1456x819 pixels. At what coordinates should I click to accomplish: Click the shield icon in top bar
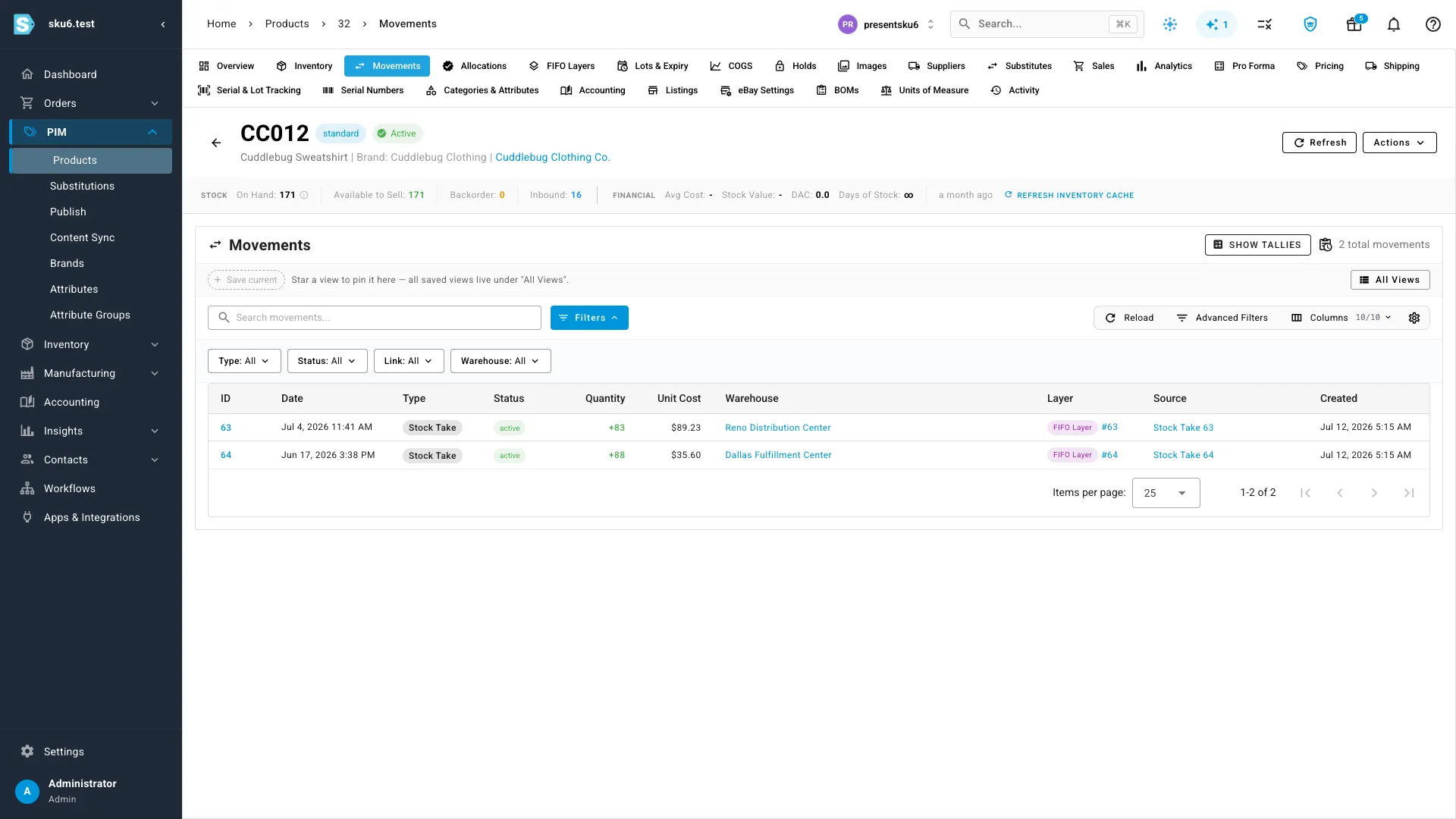coord(1310,24)
